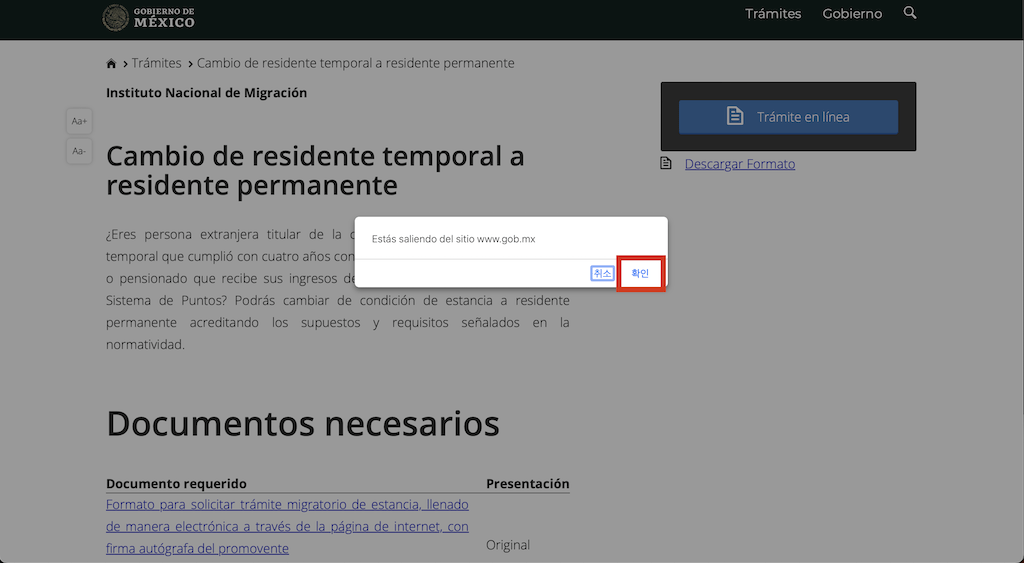Viewport: 1024px width, 563px height.
Task: Click the Trámite en línea button
Action: pyautogui.click(x=788, y=117)
